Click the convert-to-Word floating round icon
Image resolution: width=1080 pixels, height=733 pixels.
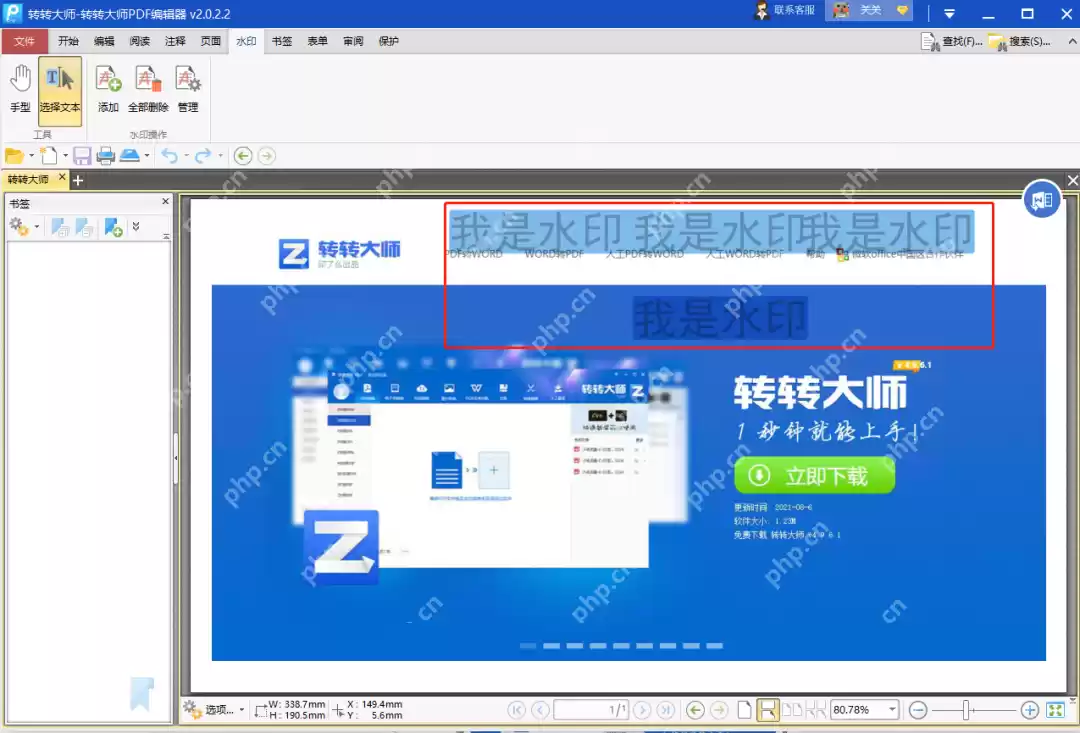point(1041,200)
